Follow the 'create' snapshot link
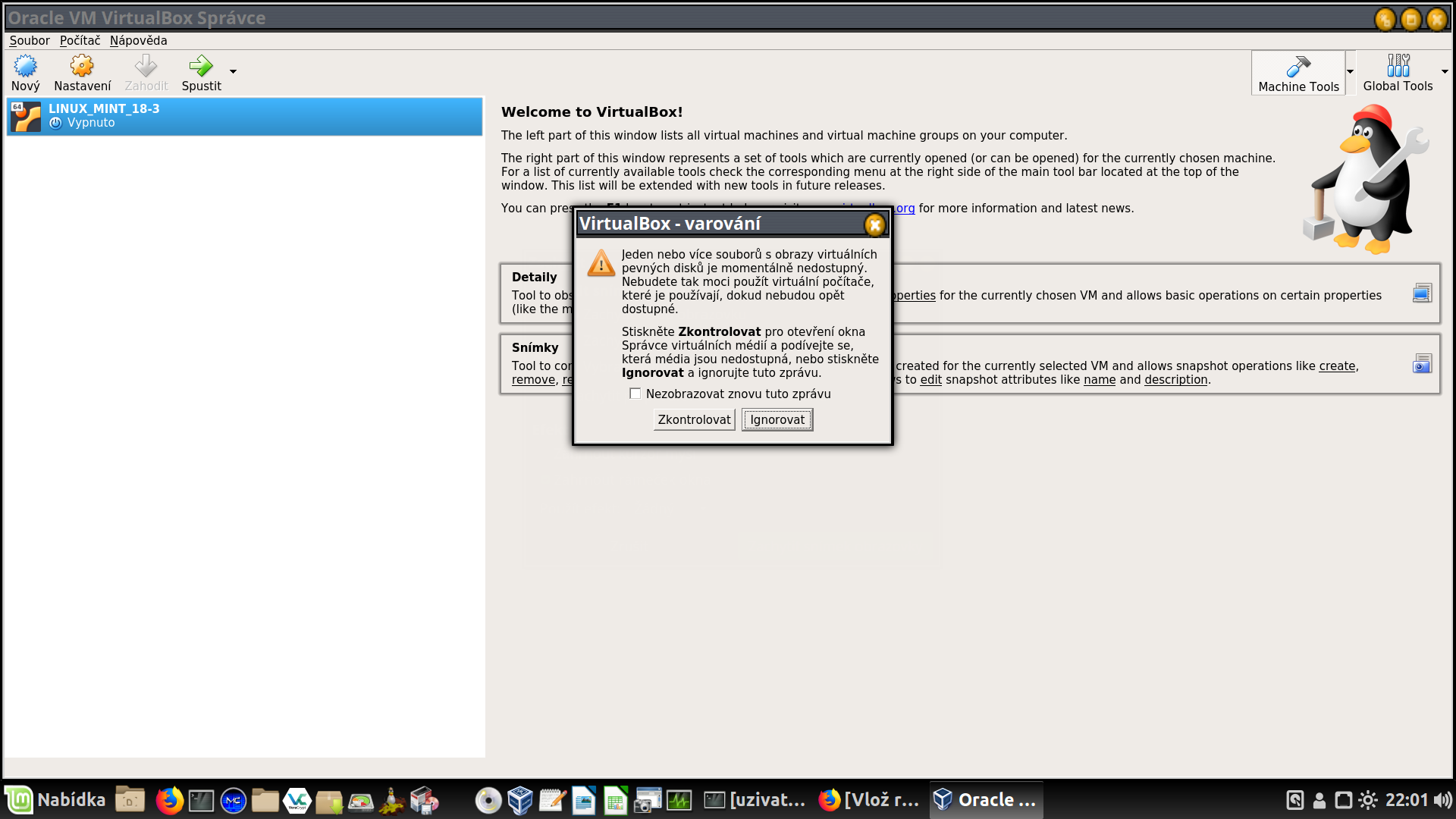 [x=1337, y=366]
